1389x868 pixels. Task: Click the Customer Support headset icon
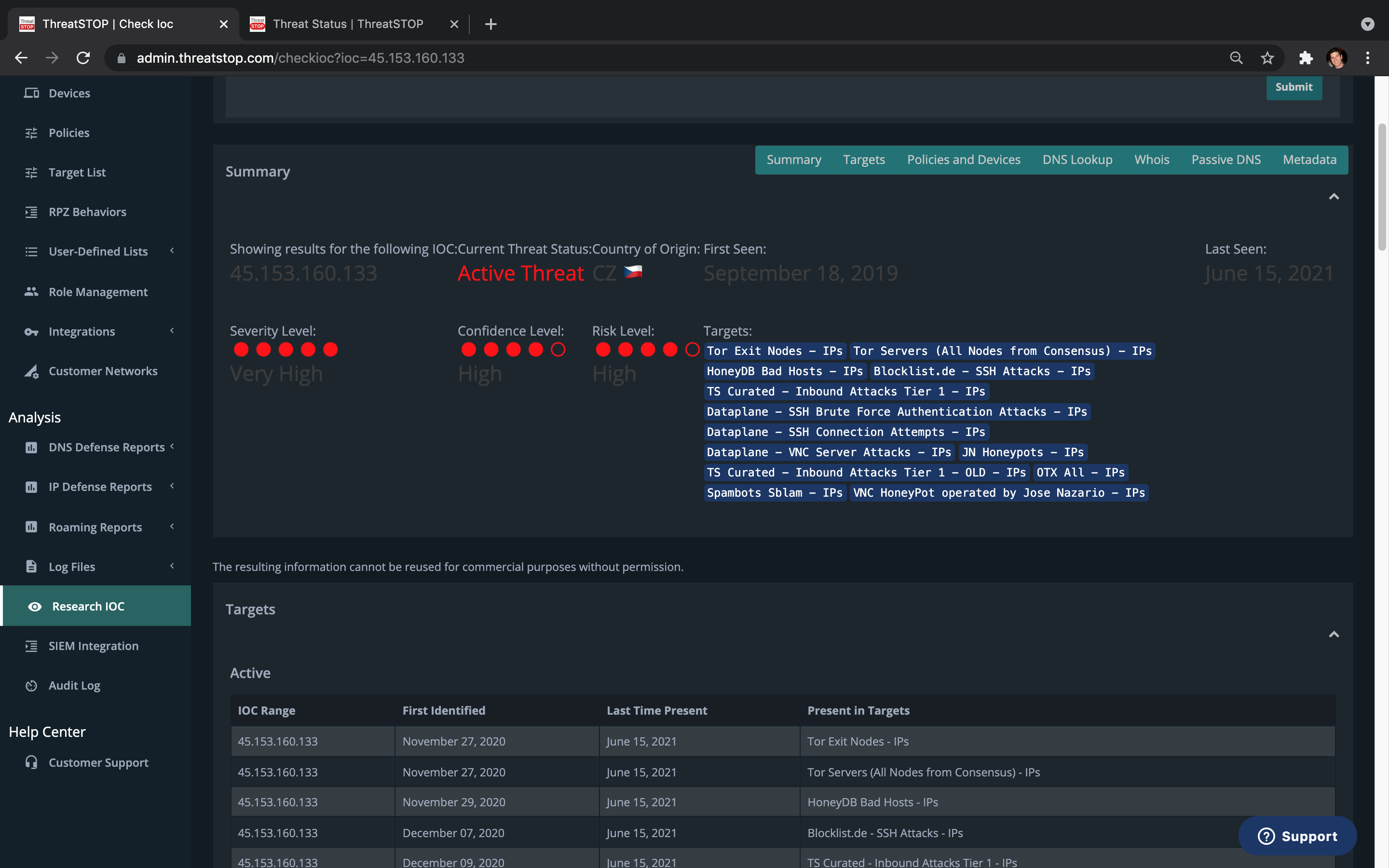pos(31,762)
